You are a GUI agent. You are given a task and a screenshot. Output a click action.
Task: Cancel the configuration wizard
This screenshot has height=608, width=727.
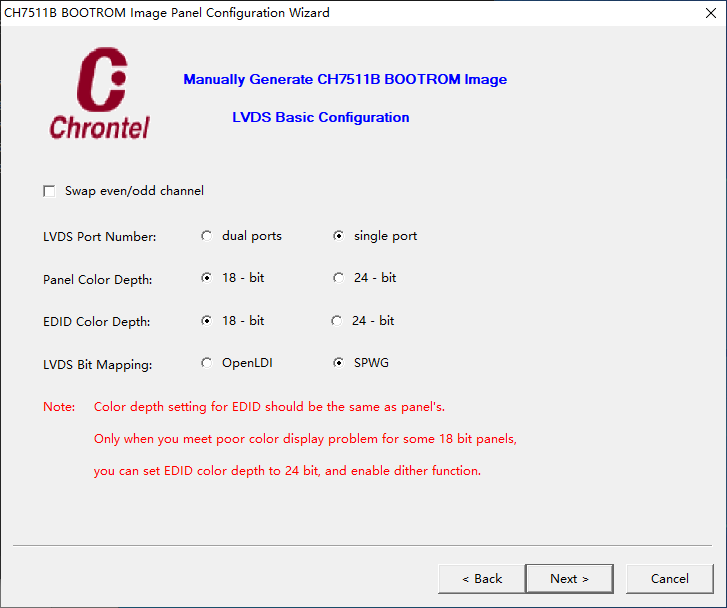click(670, 579)
